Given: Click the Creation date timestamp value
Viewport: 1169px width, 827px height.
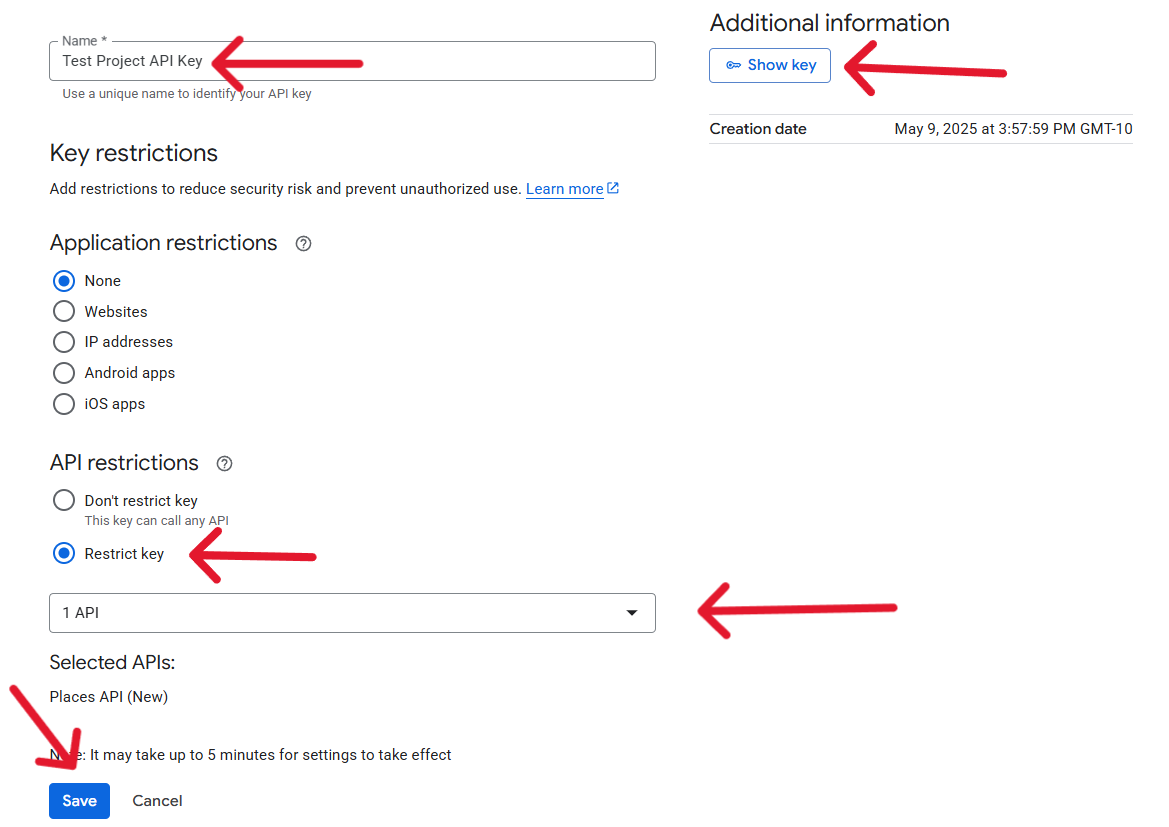Looking at the screenshot, I should [x=1013, y=129].
